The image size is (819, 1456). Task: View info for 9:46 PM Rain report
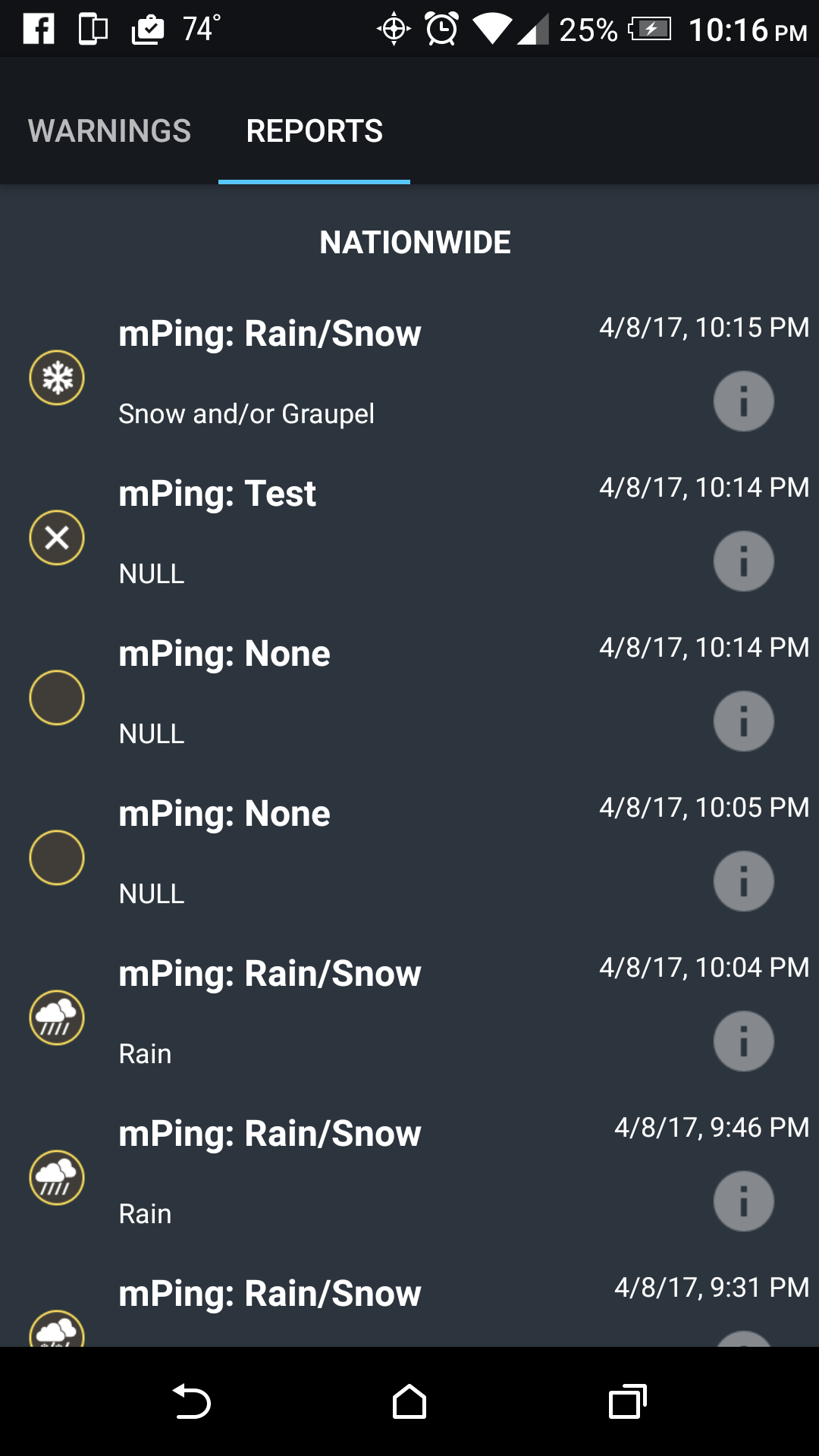click(743, 1201)
